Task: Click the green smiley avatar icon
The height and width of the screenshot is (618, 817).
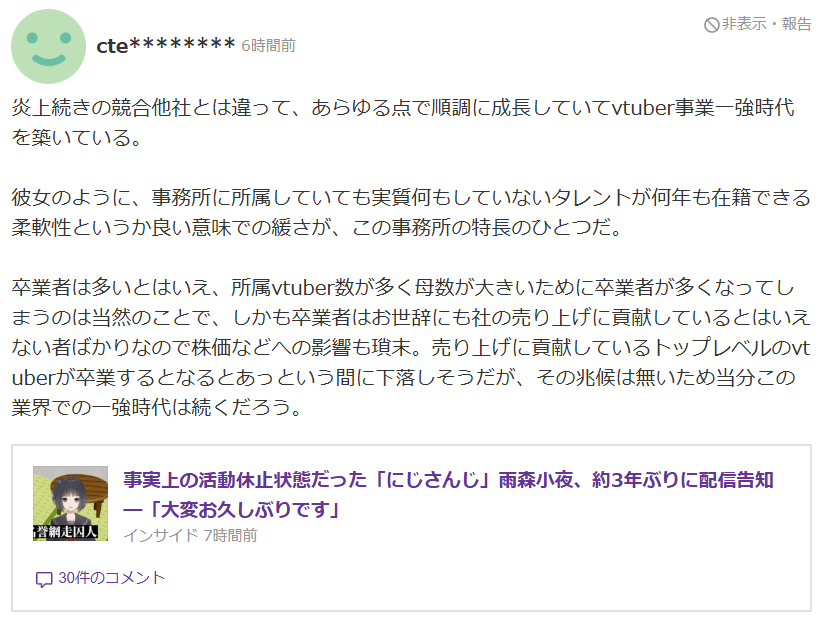Action: [x=48, y=46]
